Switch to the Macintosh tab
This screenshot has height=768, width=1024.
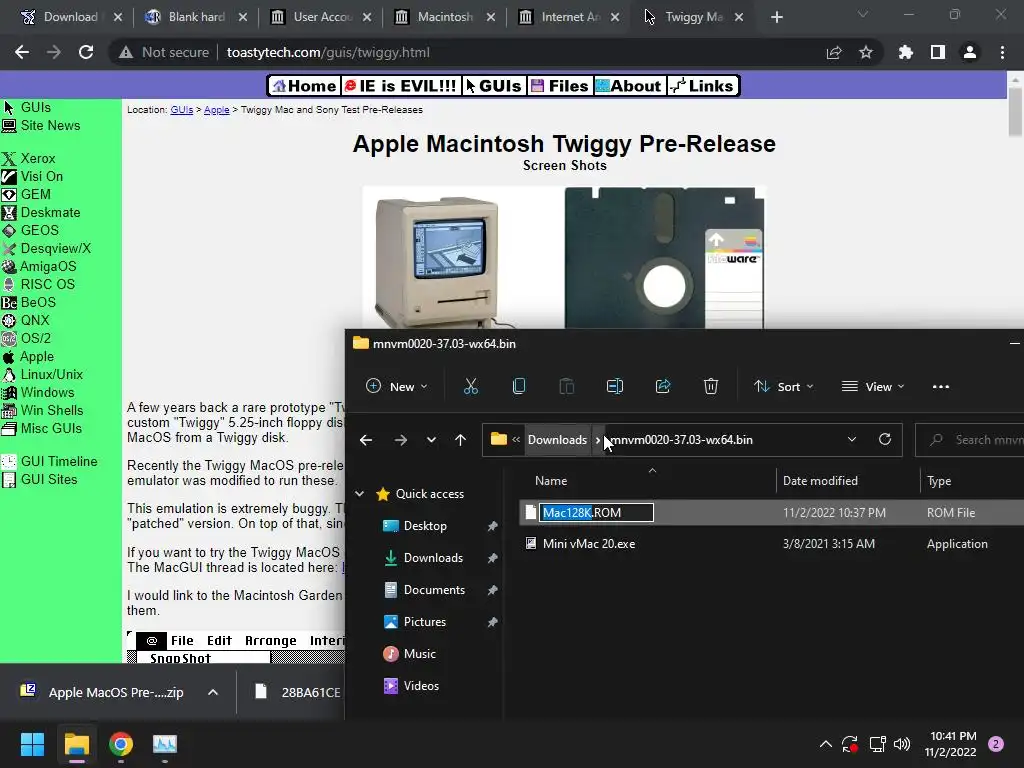(x=445, y=17)
